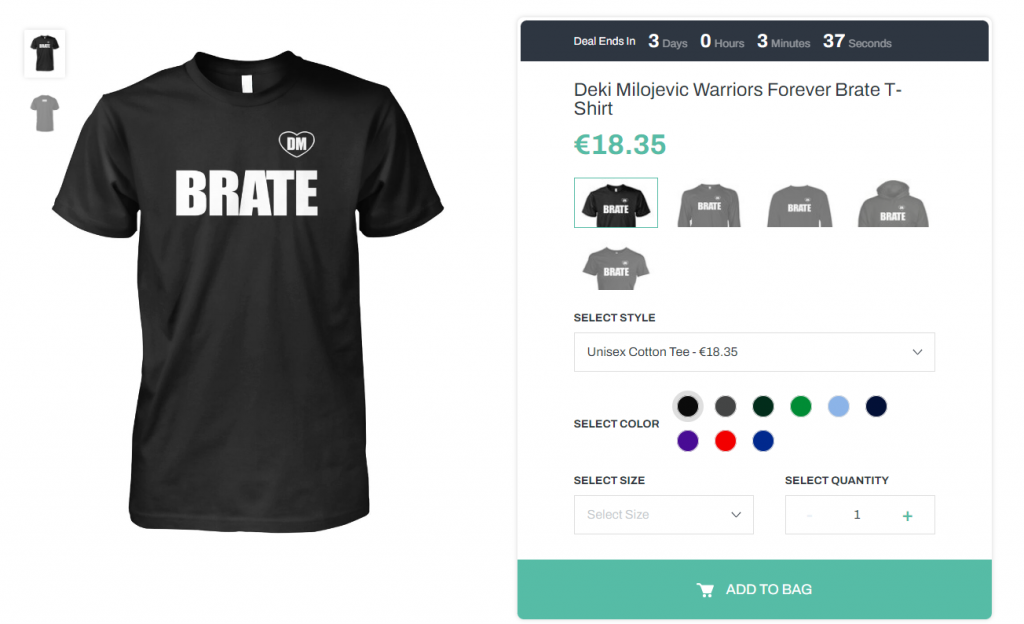Pick the bright green color swatch
This screenshot has width=1024, height=624.
click(x=800, y=406)
